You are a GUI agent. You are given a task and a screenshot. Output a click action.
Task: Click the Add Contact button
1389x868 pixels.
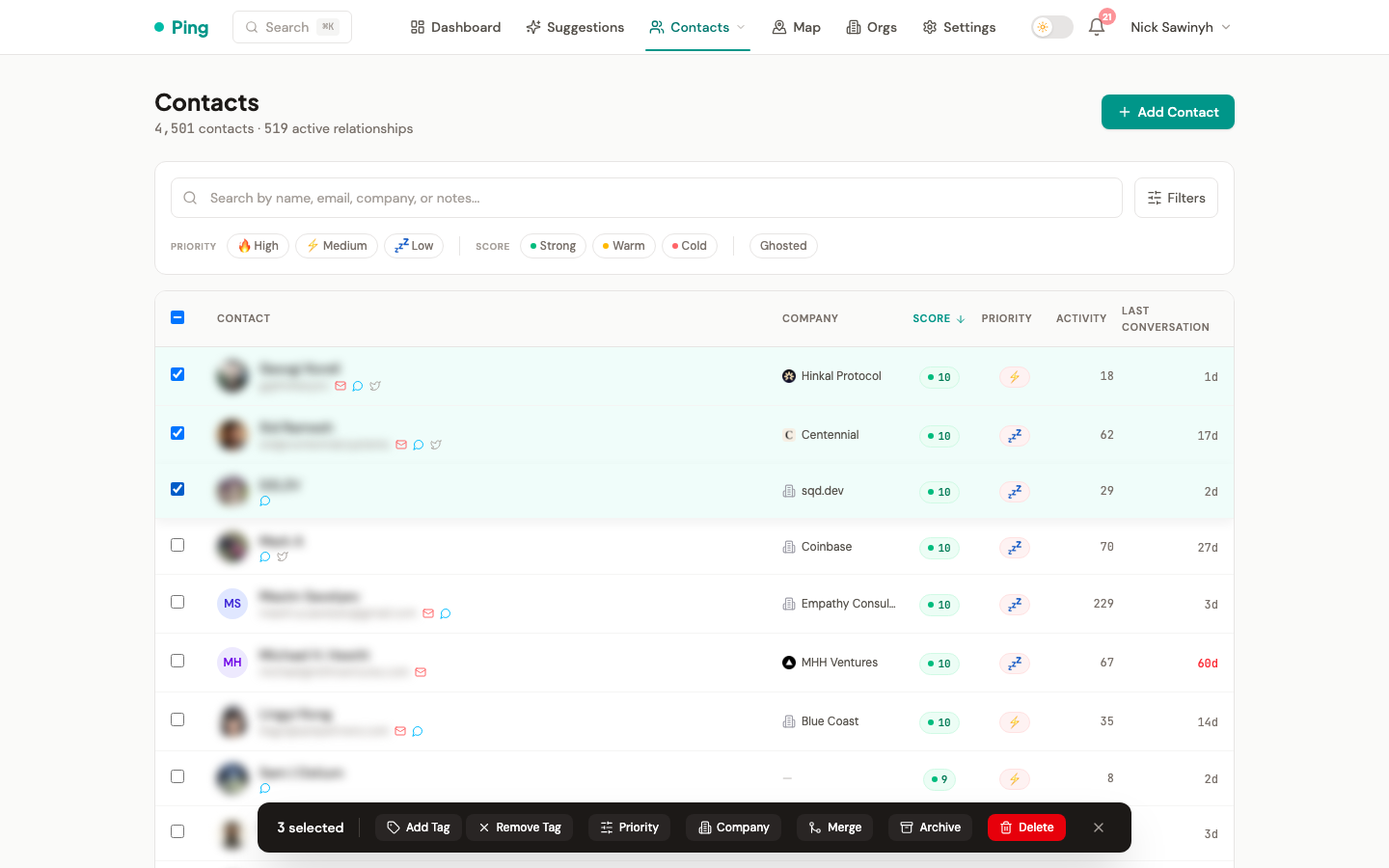point(1168,112)
